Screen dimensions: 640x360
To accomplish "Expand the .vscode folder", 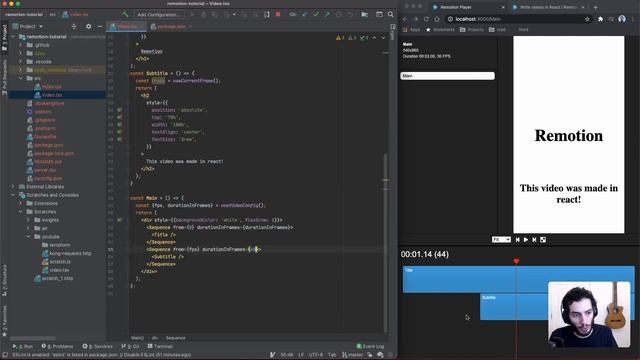I will tap(21, 62).
